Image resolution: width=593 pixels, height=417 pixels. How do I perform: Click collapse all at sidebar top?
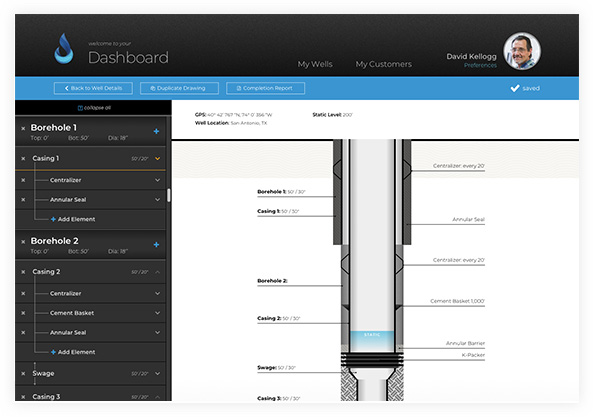point(94,108)
